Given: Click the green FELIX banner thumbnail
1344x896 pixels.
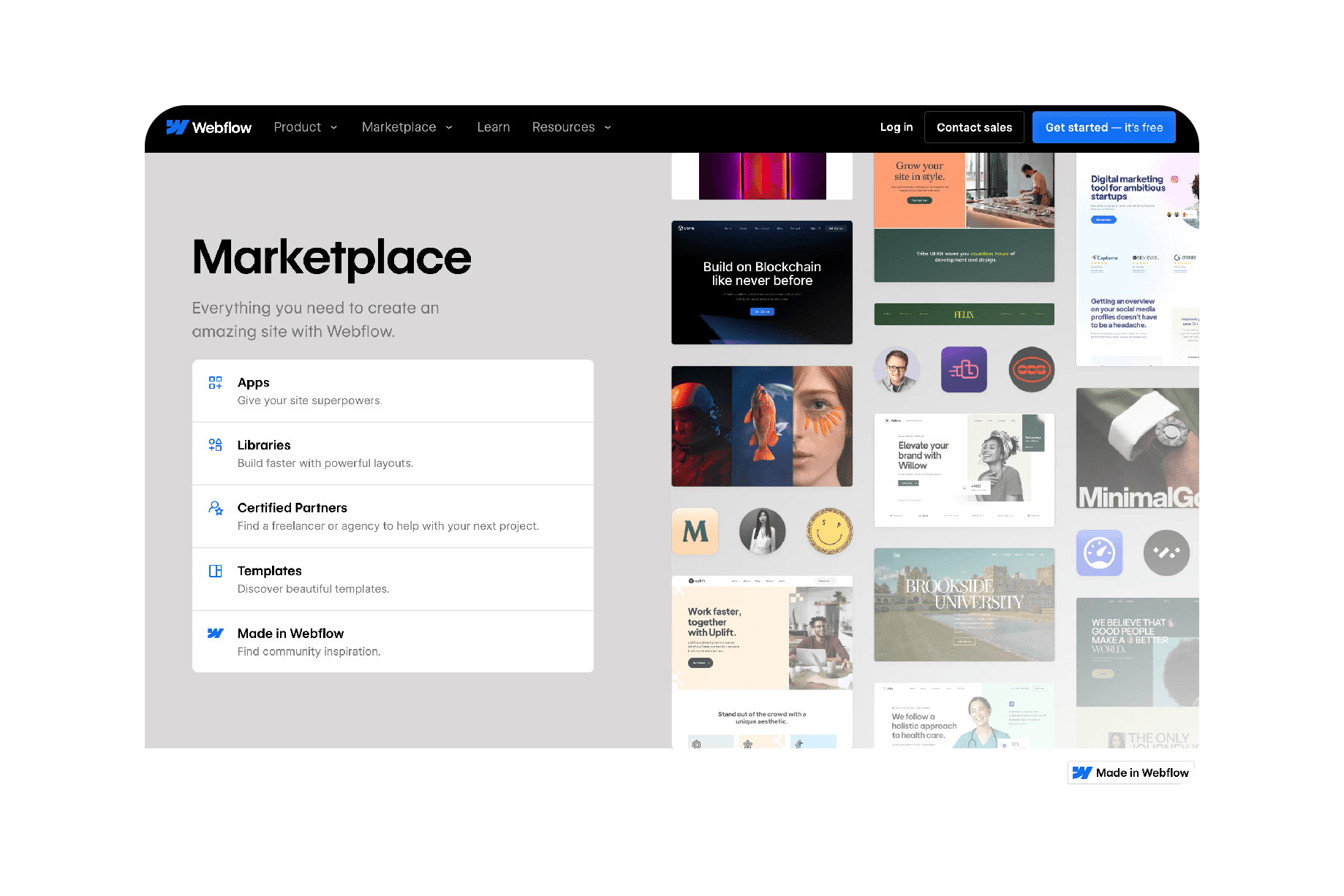Looking at the screenshot, I should point(964,314).
